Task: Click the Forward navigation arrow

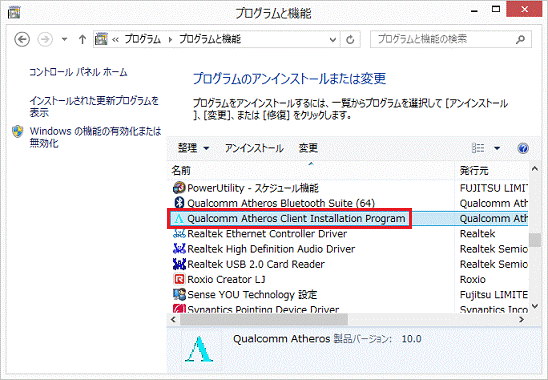Action: [x=45, y=39]
